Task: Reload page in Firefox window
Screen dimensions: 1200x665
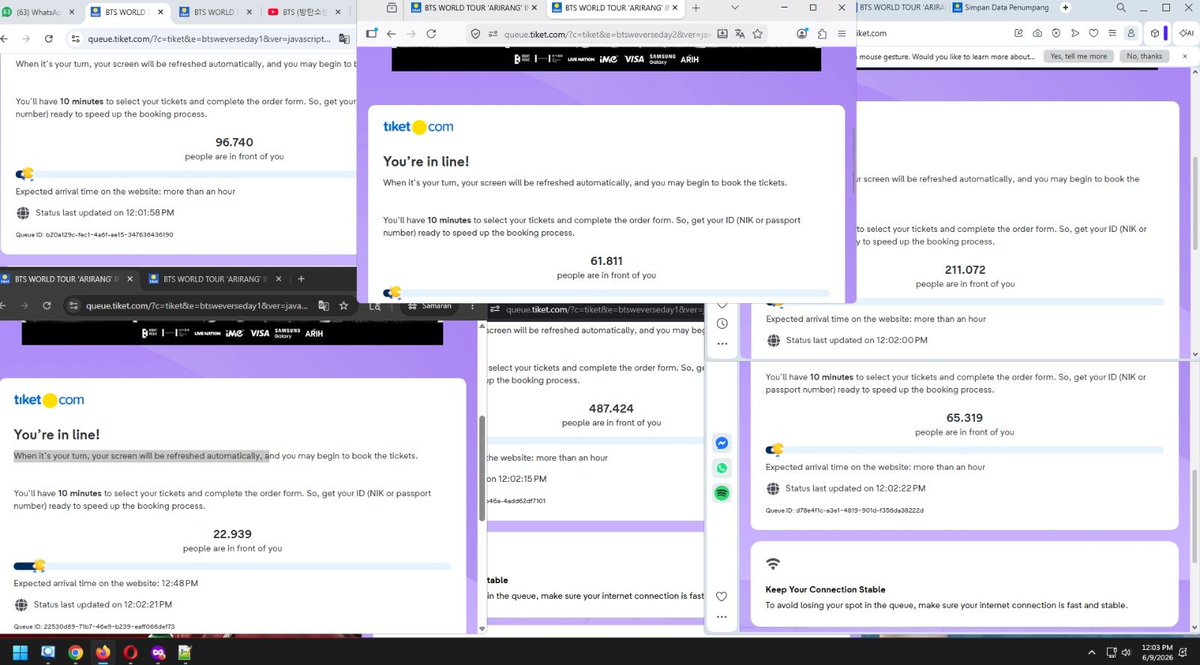Action: [x=431, y=33]
